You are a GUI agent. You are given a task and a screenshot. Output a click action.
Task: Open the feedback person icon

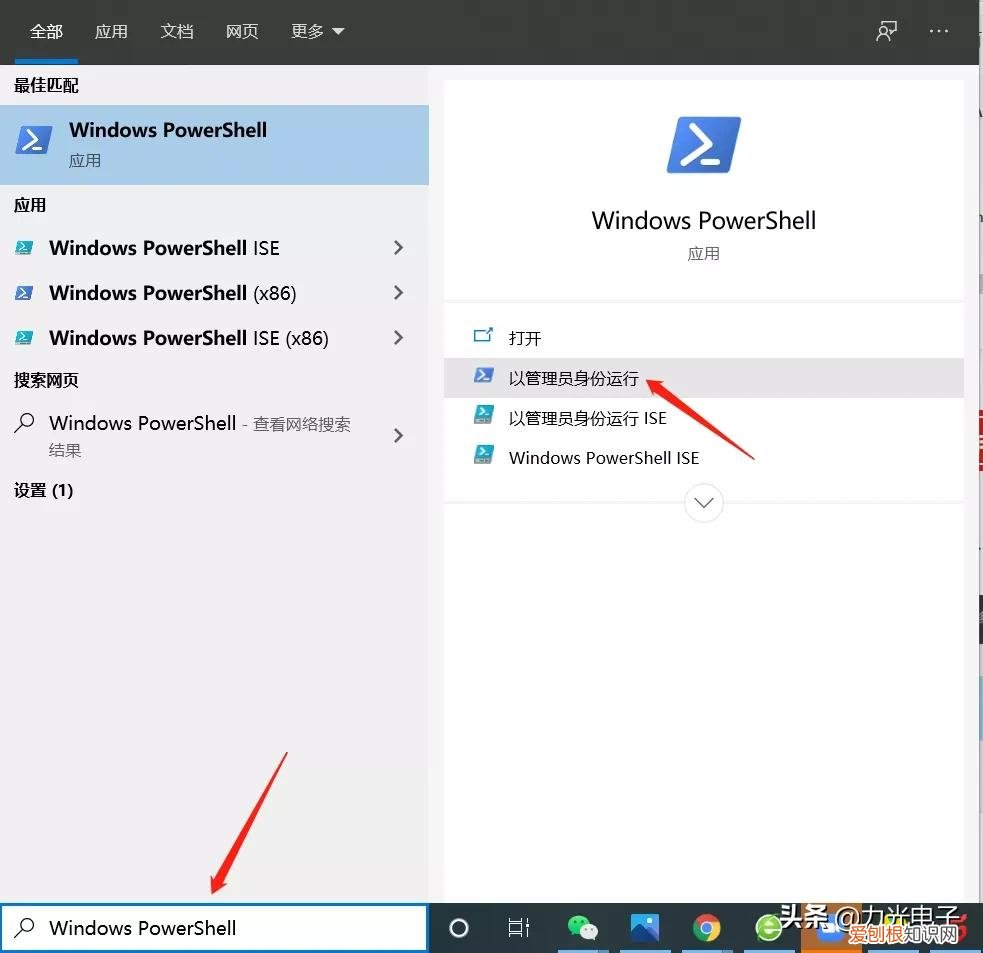[886, 31]
